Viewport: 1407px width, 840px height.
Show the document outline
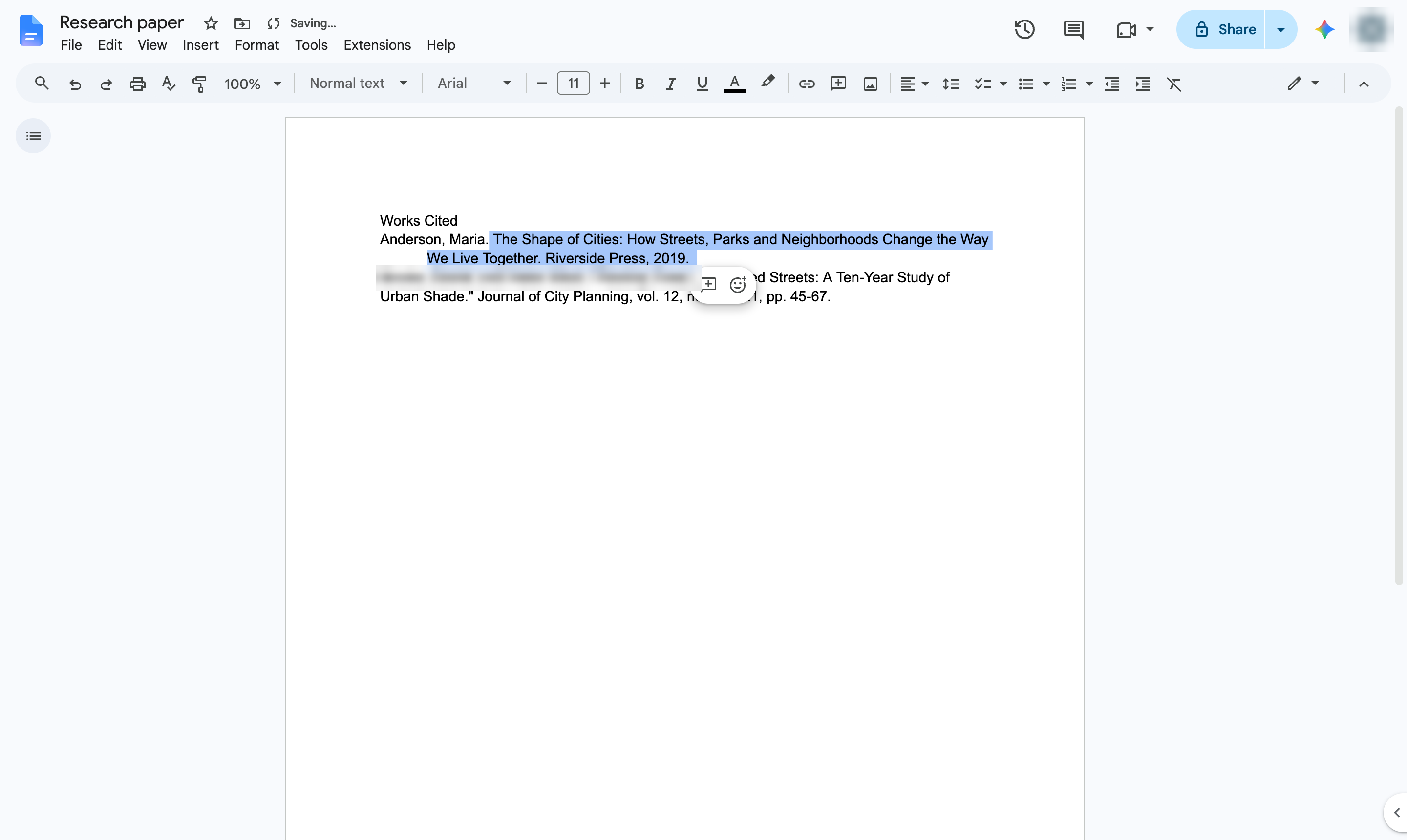point(33,136)
